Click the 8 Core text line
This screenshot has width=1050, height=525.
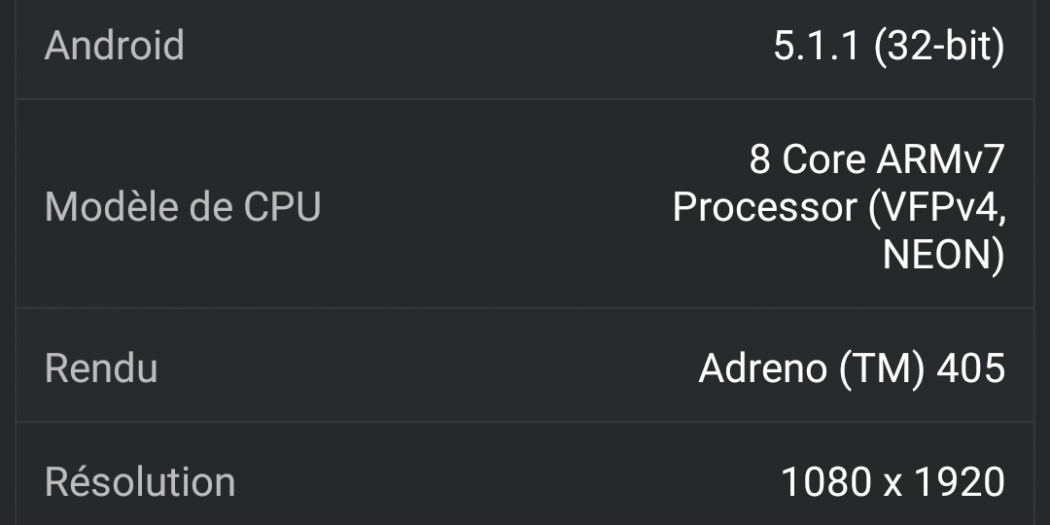click(x=875, y=158)
